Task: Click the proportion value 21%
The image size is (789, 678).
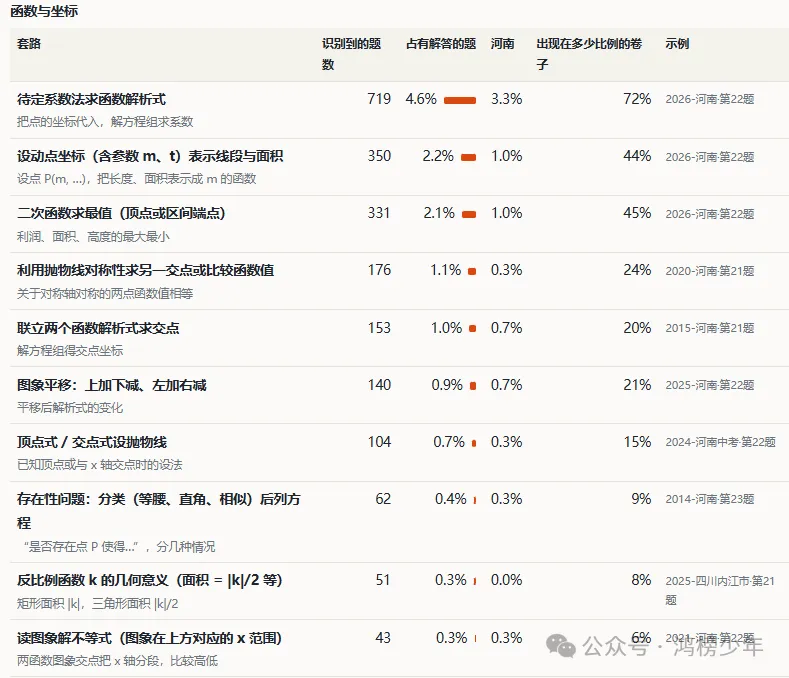Action: point(637,385)
